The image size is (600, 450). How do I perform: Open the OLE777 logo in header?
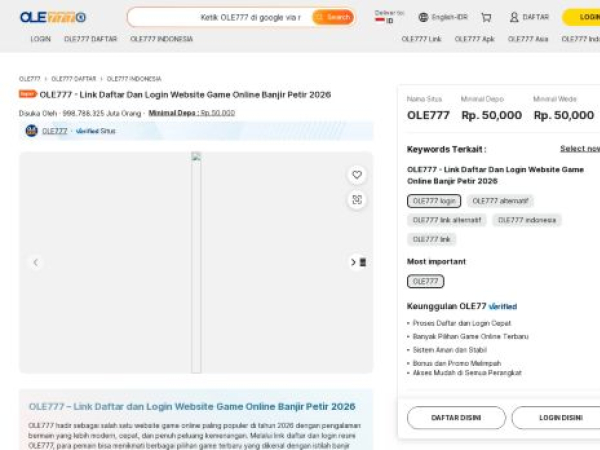[x=53, y=17]
